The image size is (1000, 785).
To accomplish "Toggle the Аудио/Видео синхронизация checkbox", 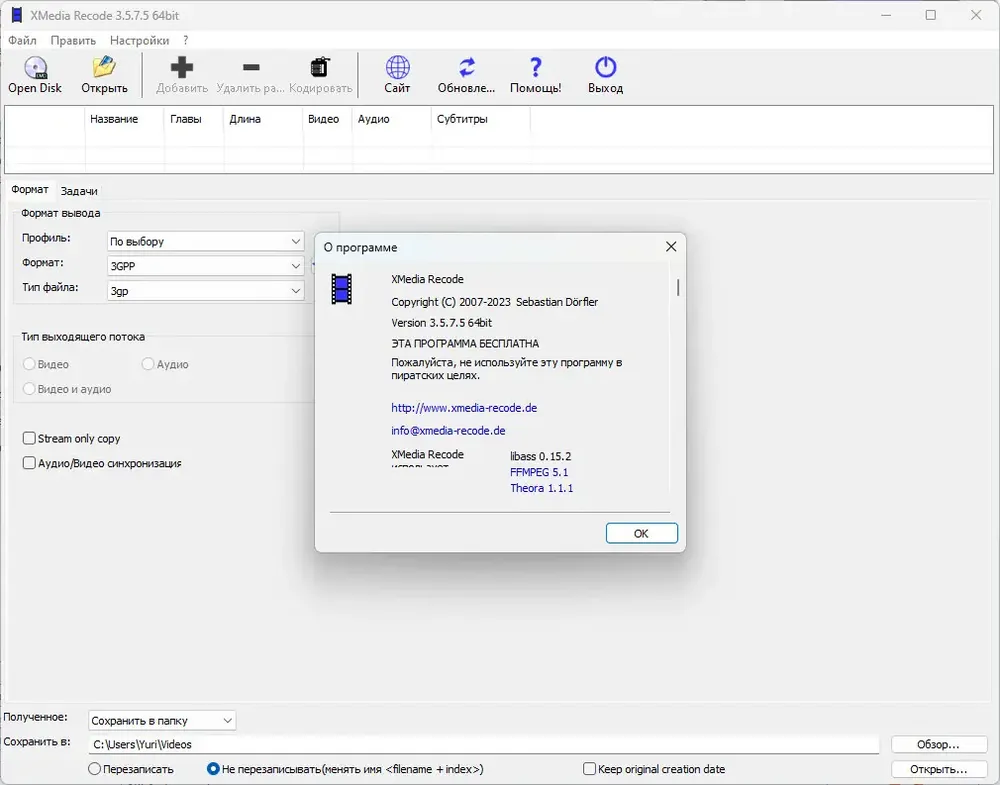I will tap(29, 463).
